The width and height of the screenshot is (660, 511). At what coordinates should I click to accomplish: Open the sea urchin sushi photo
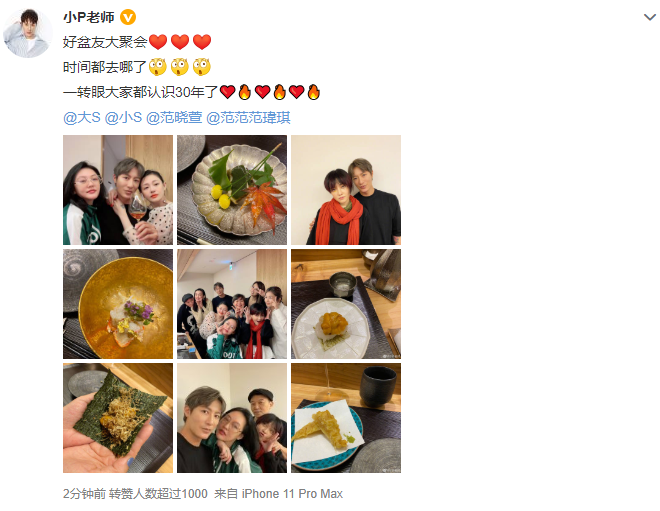(346, 304)
